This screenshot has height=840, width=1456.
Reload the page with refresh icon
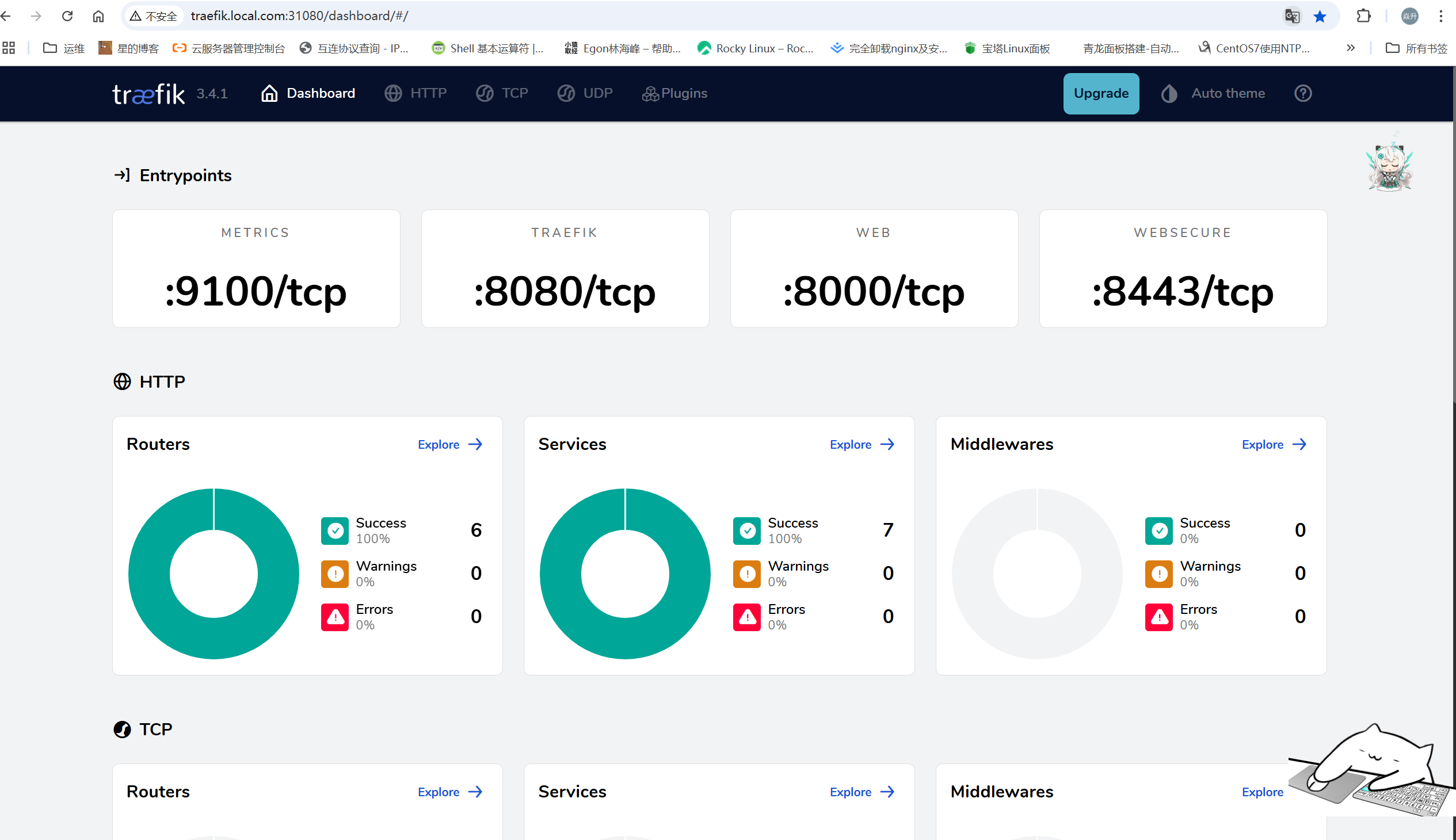click(x=67, y=16)
